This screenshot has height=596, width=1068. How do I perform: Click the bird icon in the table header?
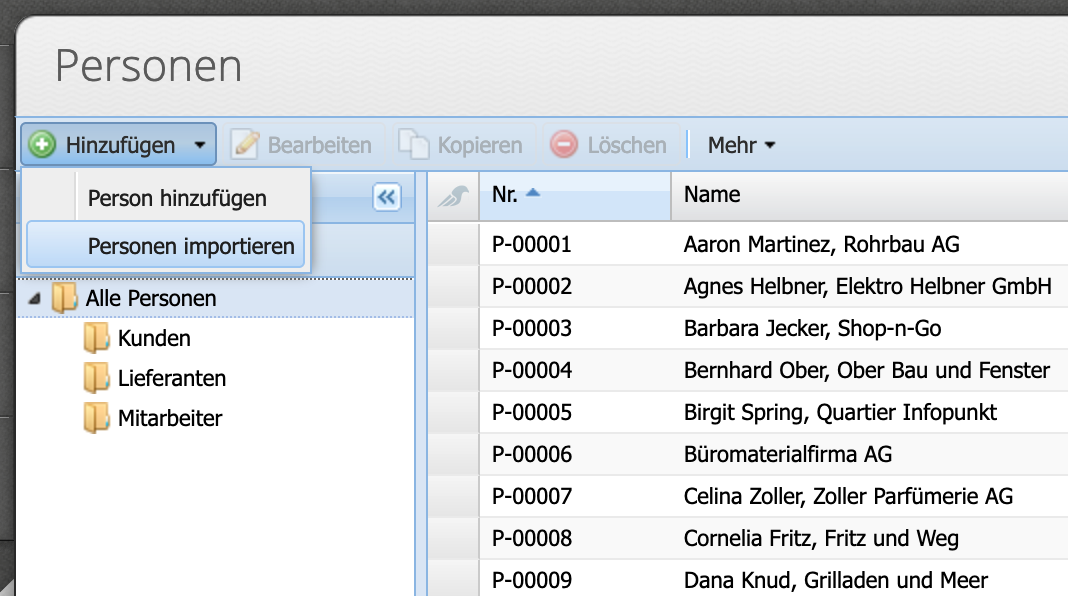[451, 195]
